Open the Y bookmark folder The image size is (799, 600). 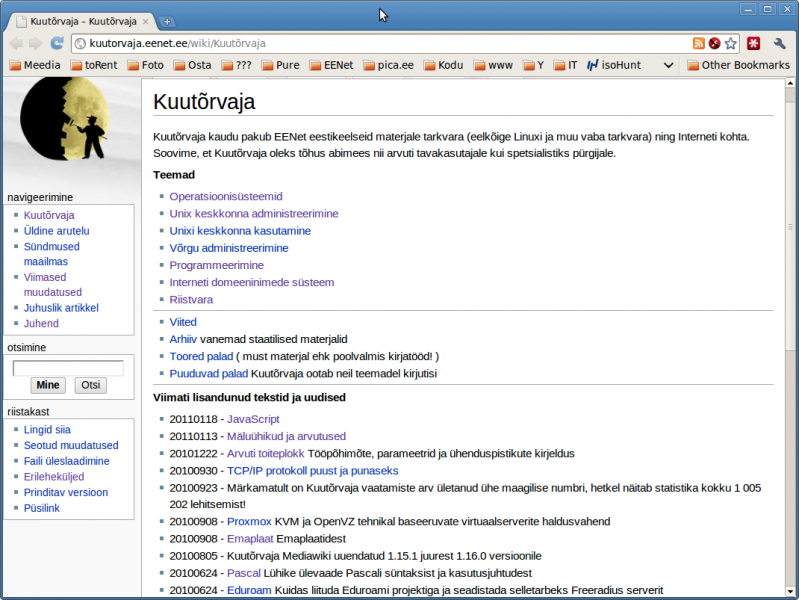coord(534,65)
